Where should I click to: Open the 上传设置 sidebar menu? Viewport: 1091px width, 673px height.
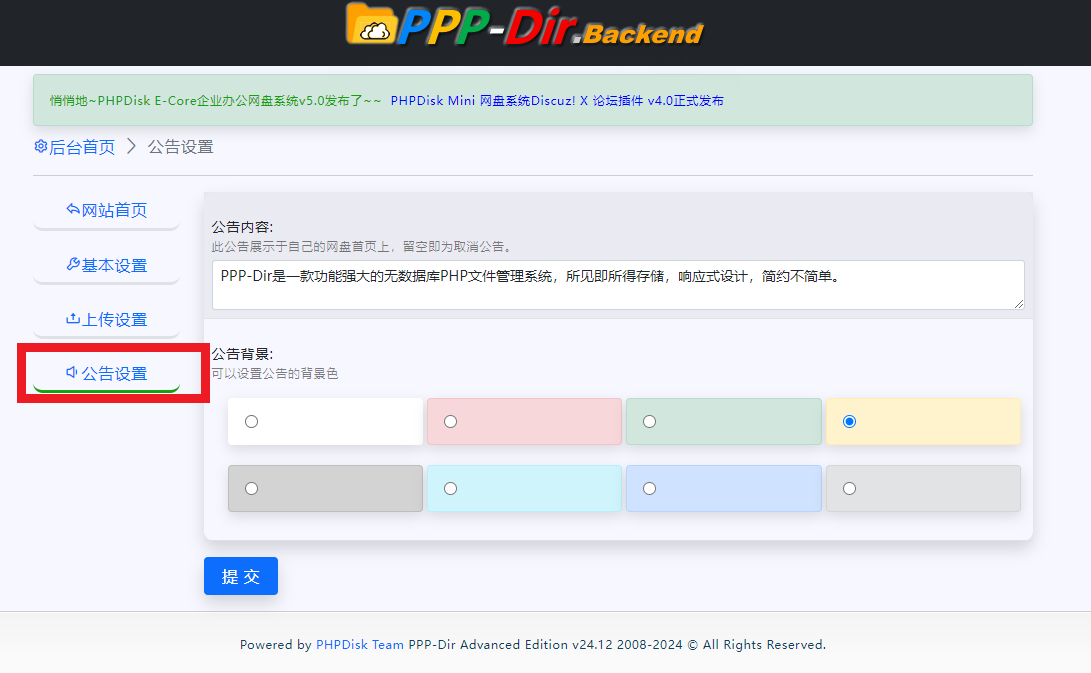point(107,319)
